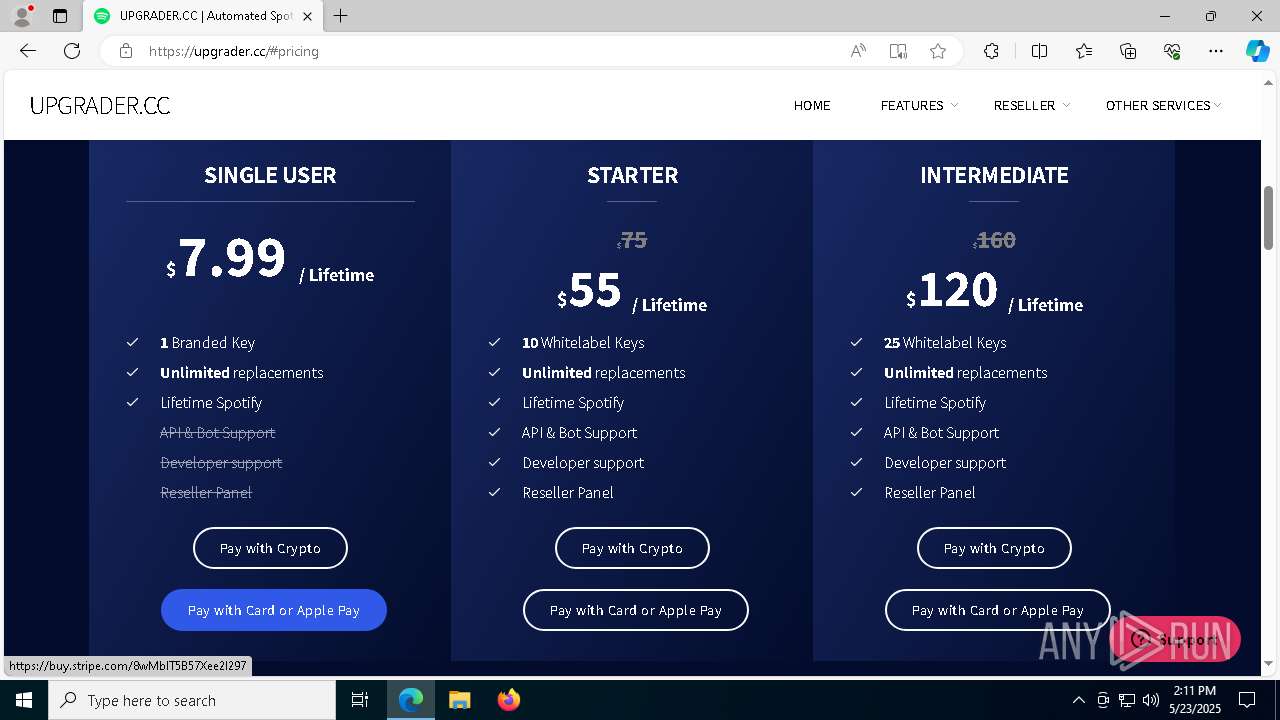Select the STARTER plan heading

(x=632, y=175)
